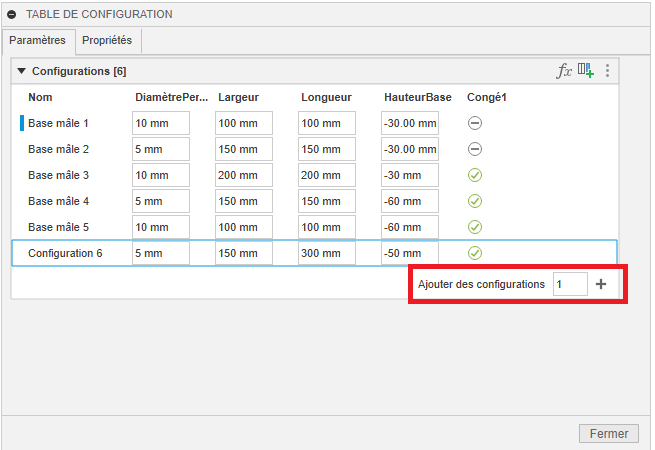Toggle Congé1 suppression for Base mâle 1

pos(475,123)
